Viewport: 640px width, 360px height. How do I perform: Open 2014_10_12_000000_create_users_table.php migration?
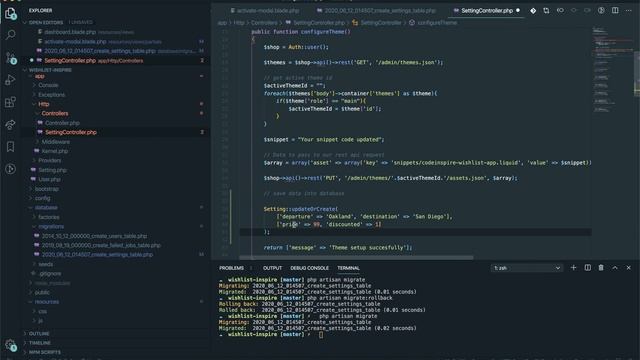coord(94,236)
